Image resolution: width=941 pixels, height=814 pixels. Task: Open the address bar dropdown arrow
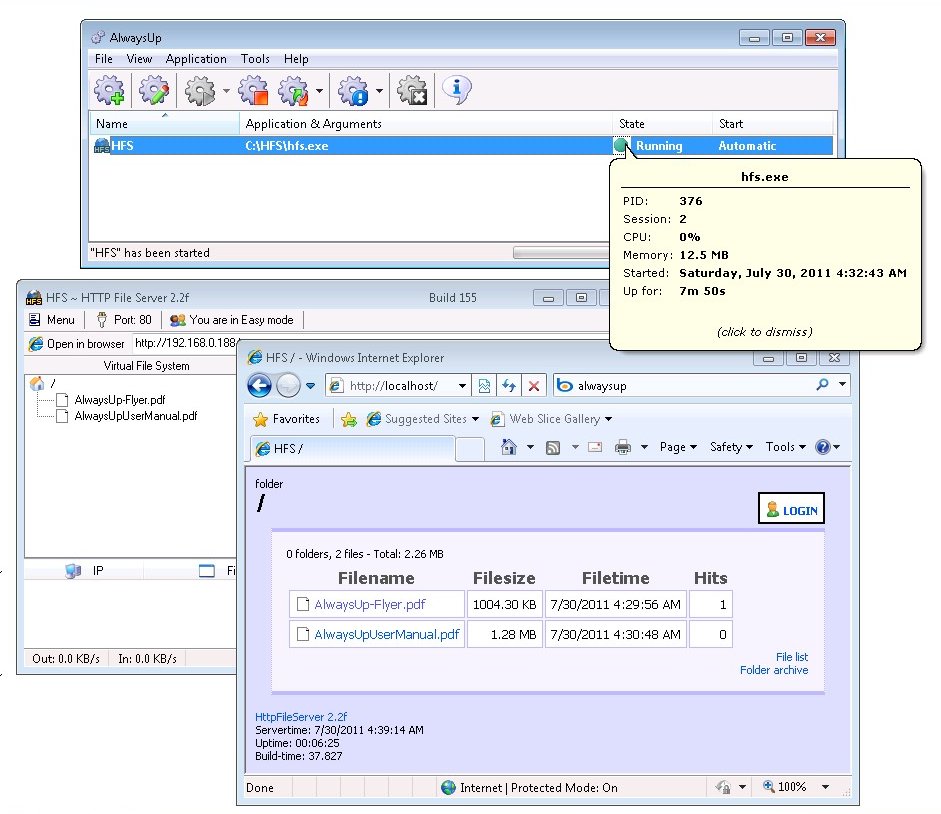click(x=462, y=386)
